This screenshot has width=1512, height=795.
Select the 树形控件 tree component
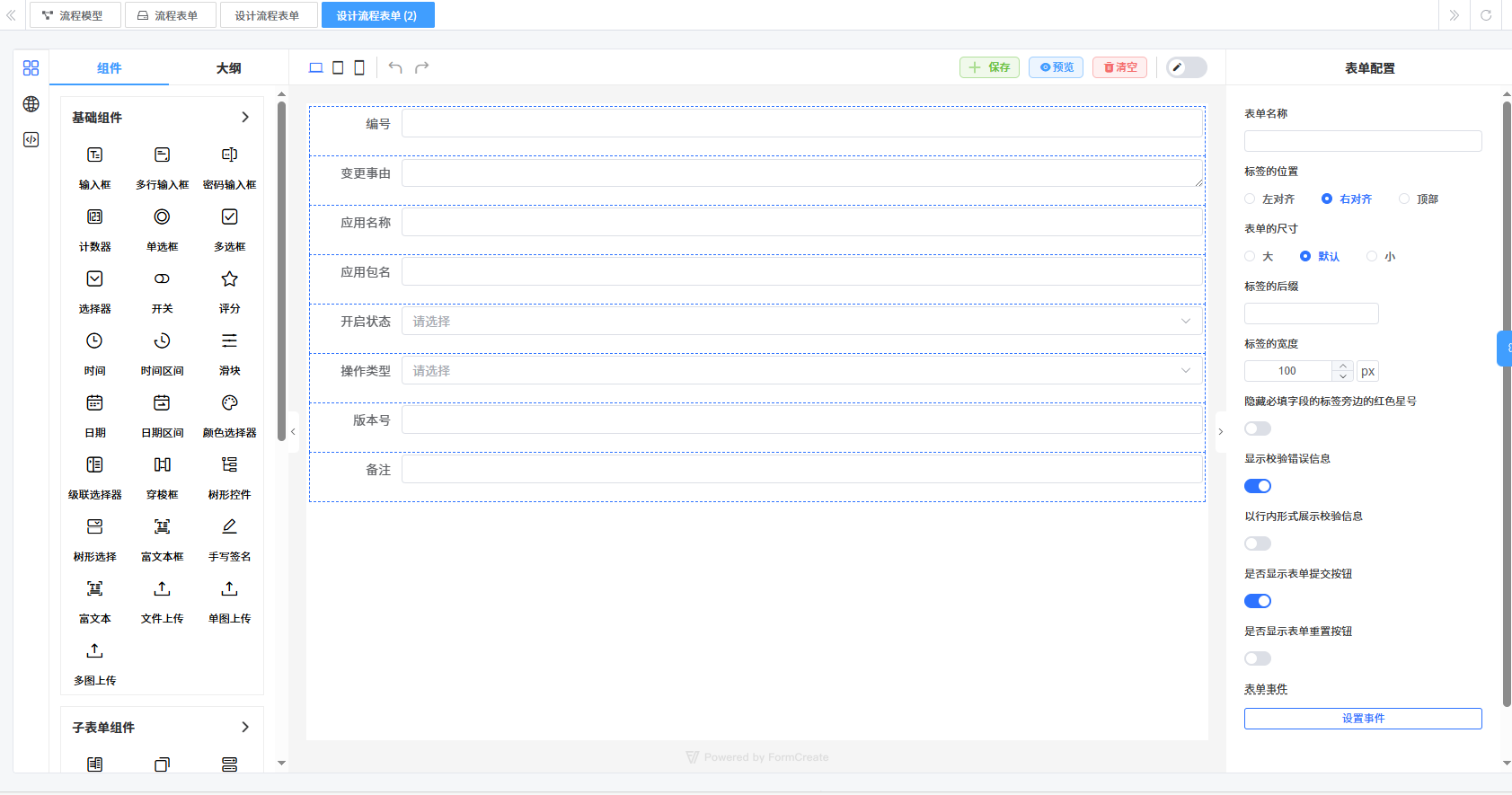pos(229,476)
